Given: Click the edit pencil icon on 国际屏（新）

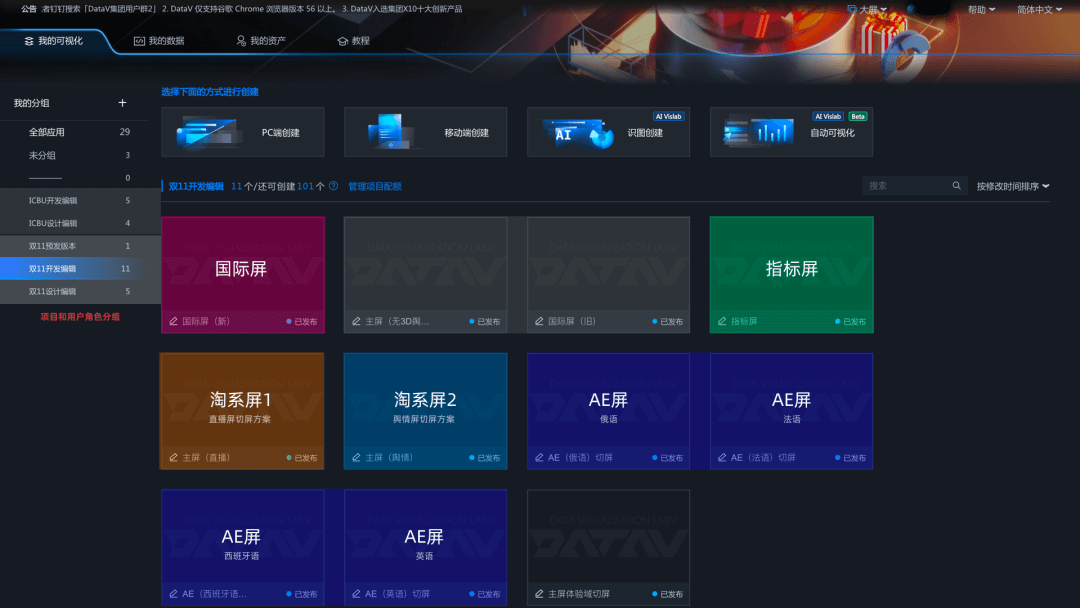Looking at the screenshot, I should pos(174,321).
